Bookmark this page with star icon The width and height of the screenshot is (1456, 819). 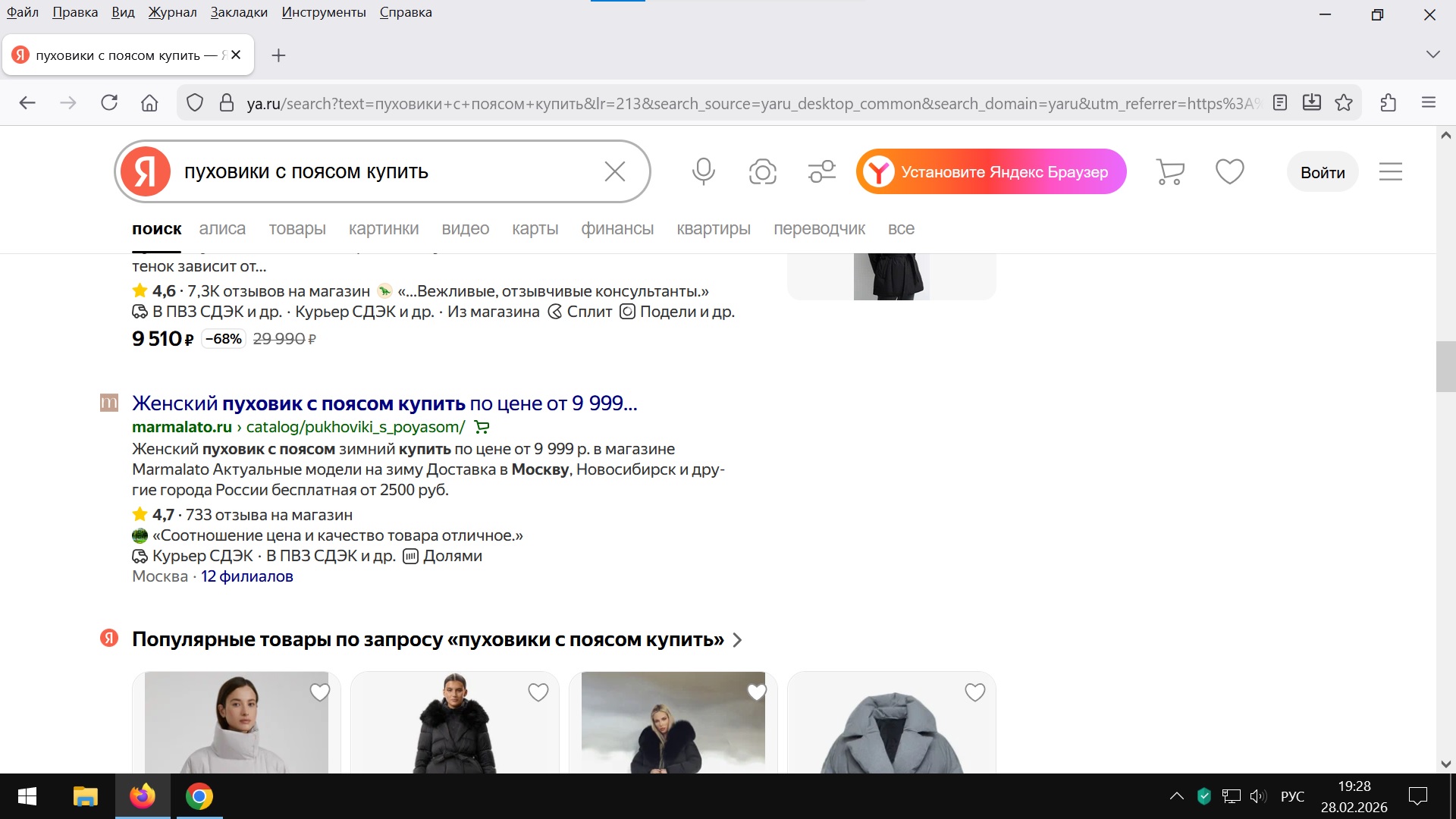(x=1344, y=103)
